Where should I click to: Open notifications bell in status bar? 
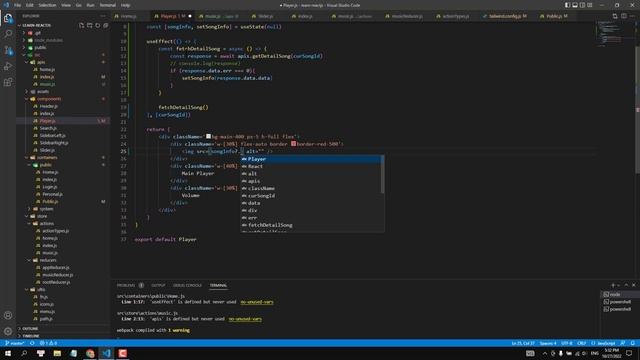pos(633,343)
